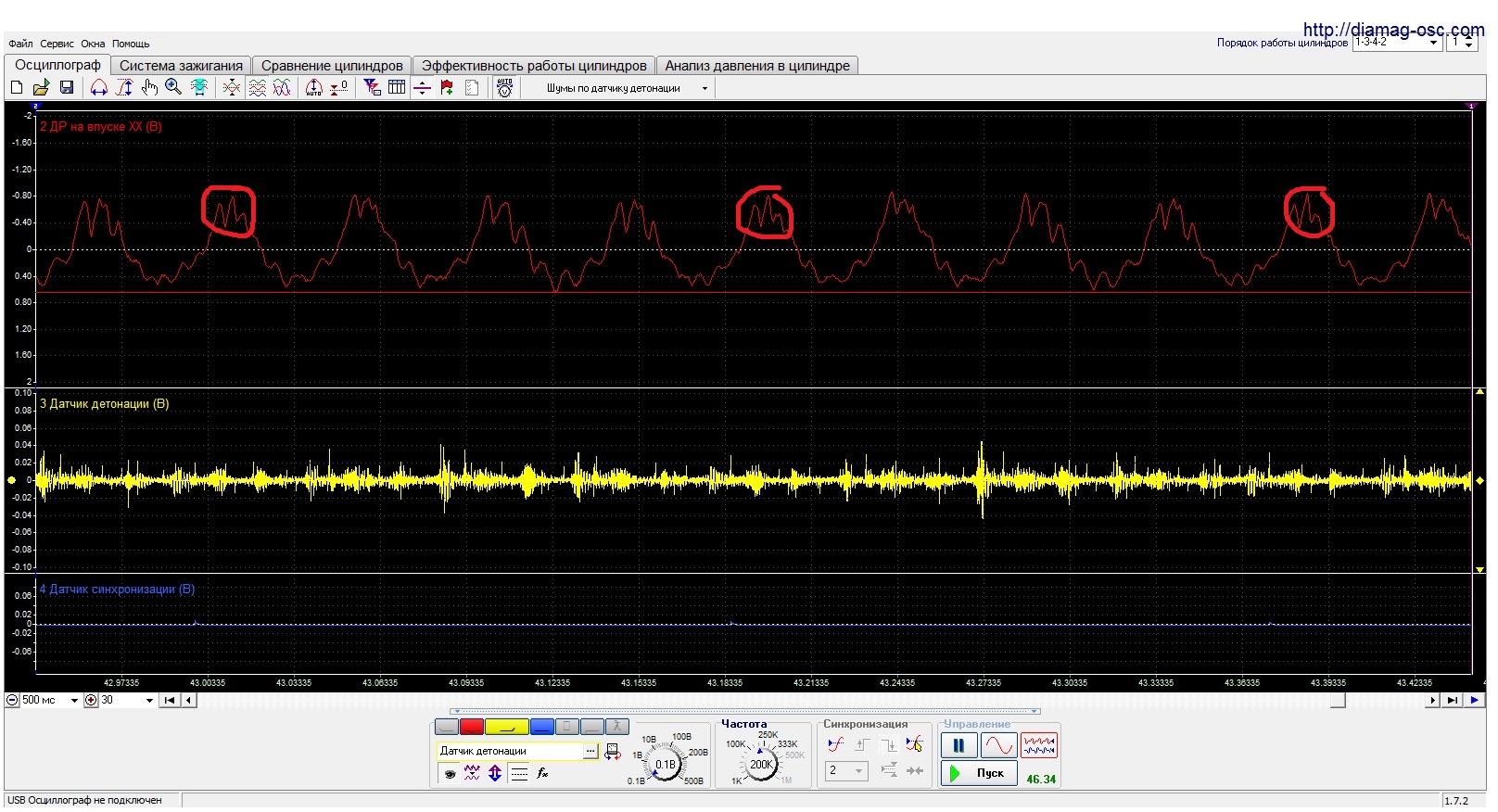Select the gray channel 1 button
1498x812 pixels.
point(447,727)
